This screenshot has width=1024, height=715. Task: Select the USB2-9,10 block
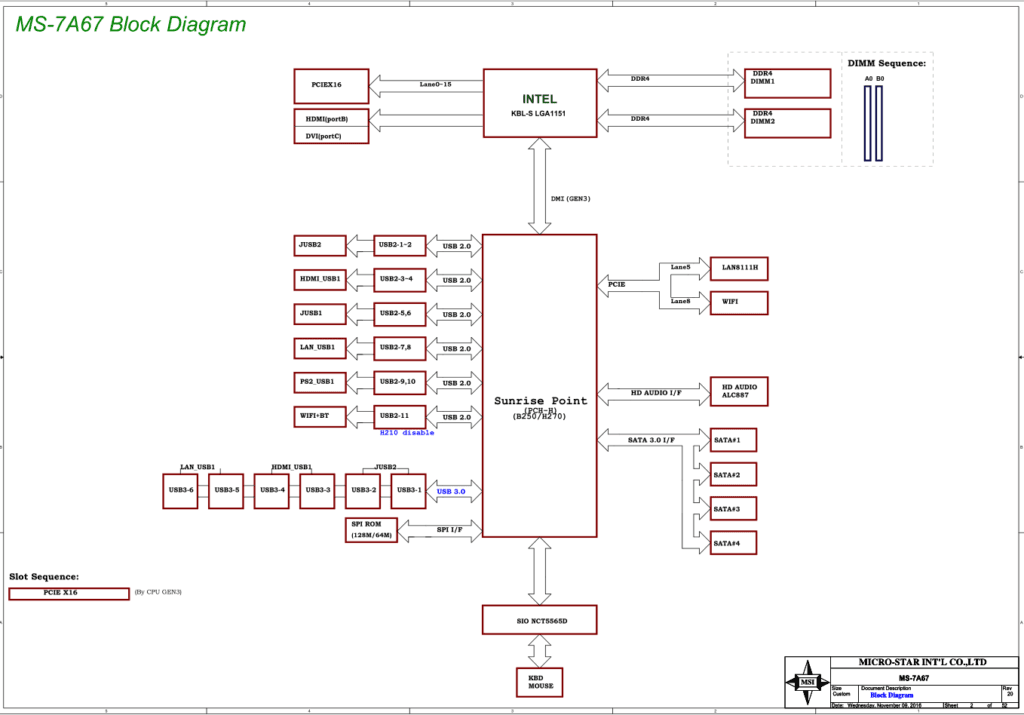click(x=400, y=382)
